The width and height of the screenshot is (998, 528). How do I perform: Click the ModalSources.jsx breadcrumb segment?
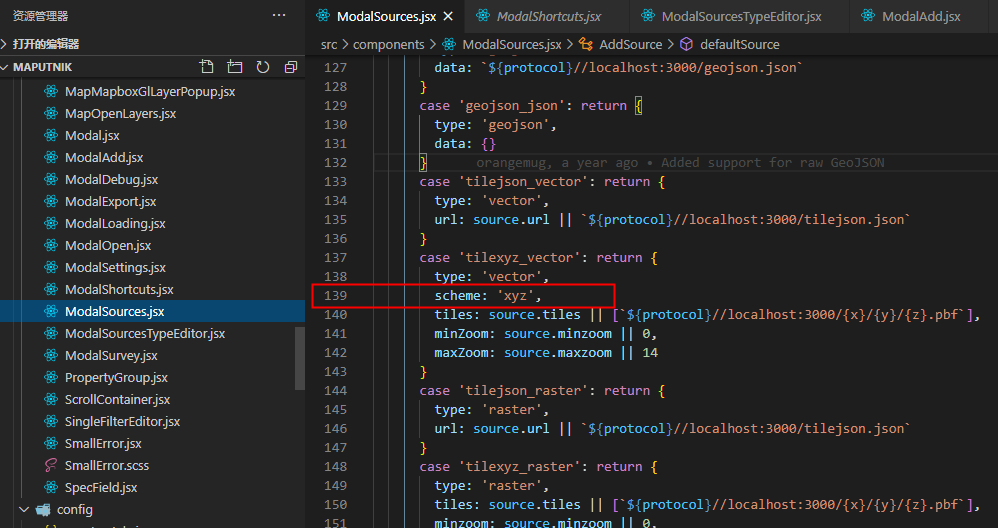512,45
